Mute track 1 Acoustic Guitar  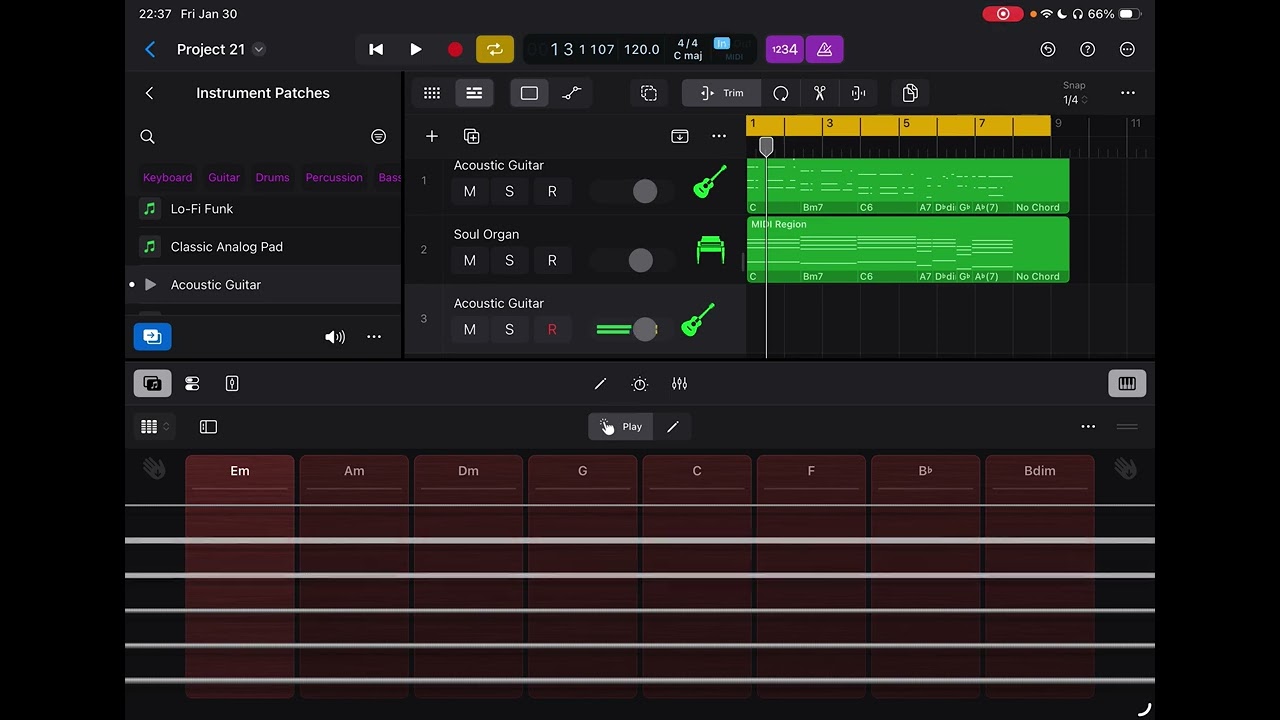[470, 191]
